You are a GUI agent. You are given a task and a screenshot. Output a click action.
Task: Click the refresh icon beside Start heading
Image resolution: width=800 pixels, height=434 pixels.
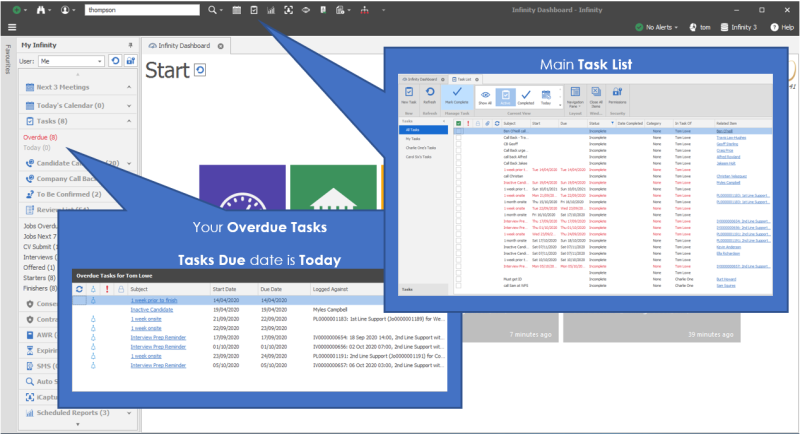[x=199, y=70]
